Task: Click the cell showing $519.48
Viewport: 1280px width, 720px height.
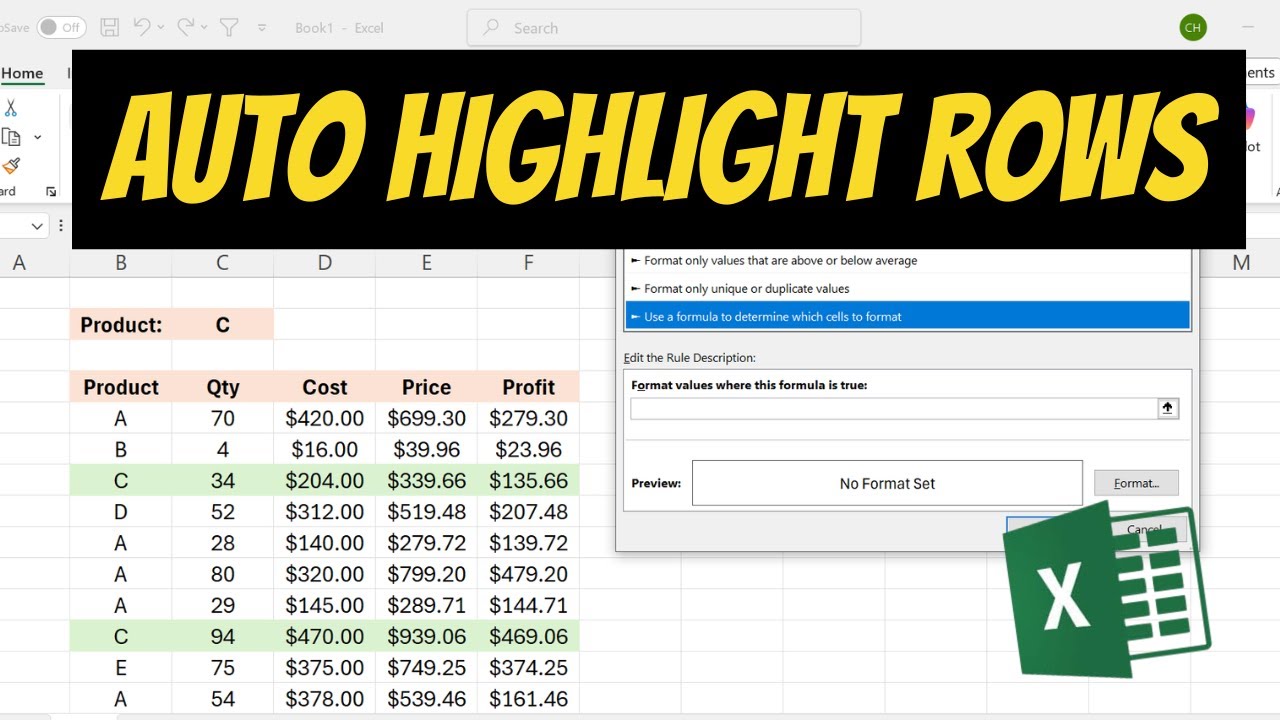Action: pos(427,512)
